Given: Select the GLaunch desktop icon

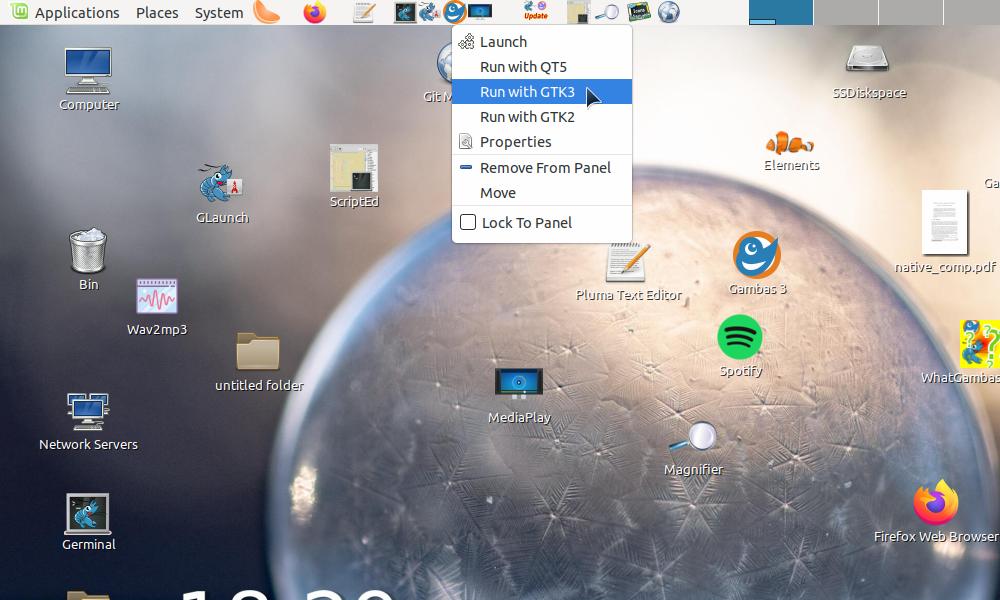Looking at the screenshot, I should (x=221, y=185).
